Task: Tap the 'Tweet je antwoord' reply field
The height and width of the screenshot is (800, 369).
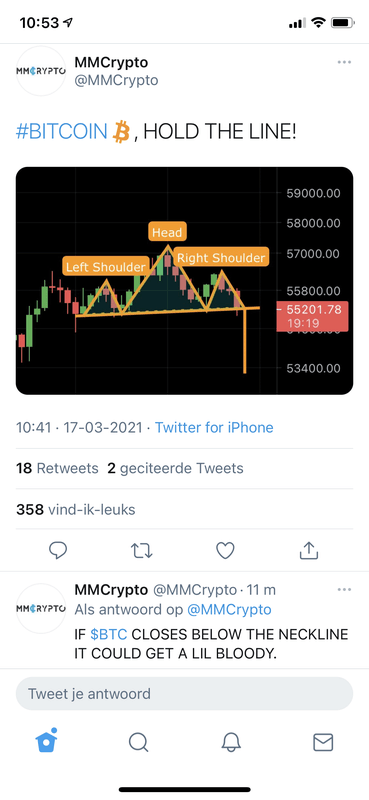Action: [x=184, y=694]
